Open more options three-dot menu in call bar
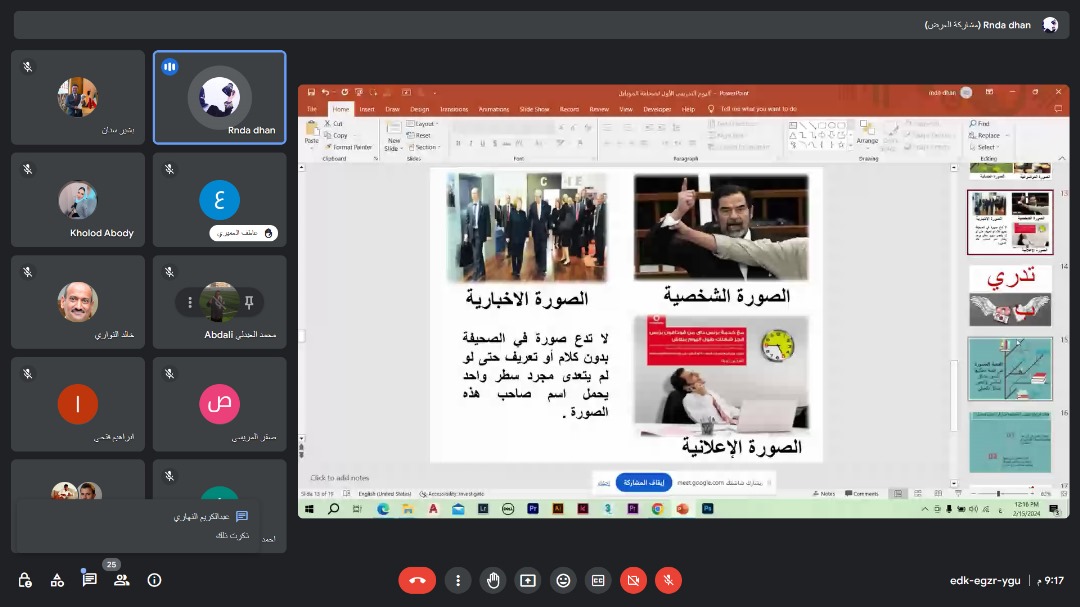 pyautogui.click(x=458, y=580)
